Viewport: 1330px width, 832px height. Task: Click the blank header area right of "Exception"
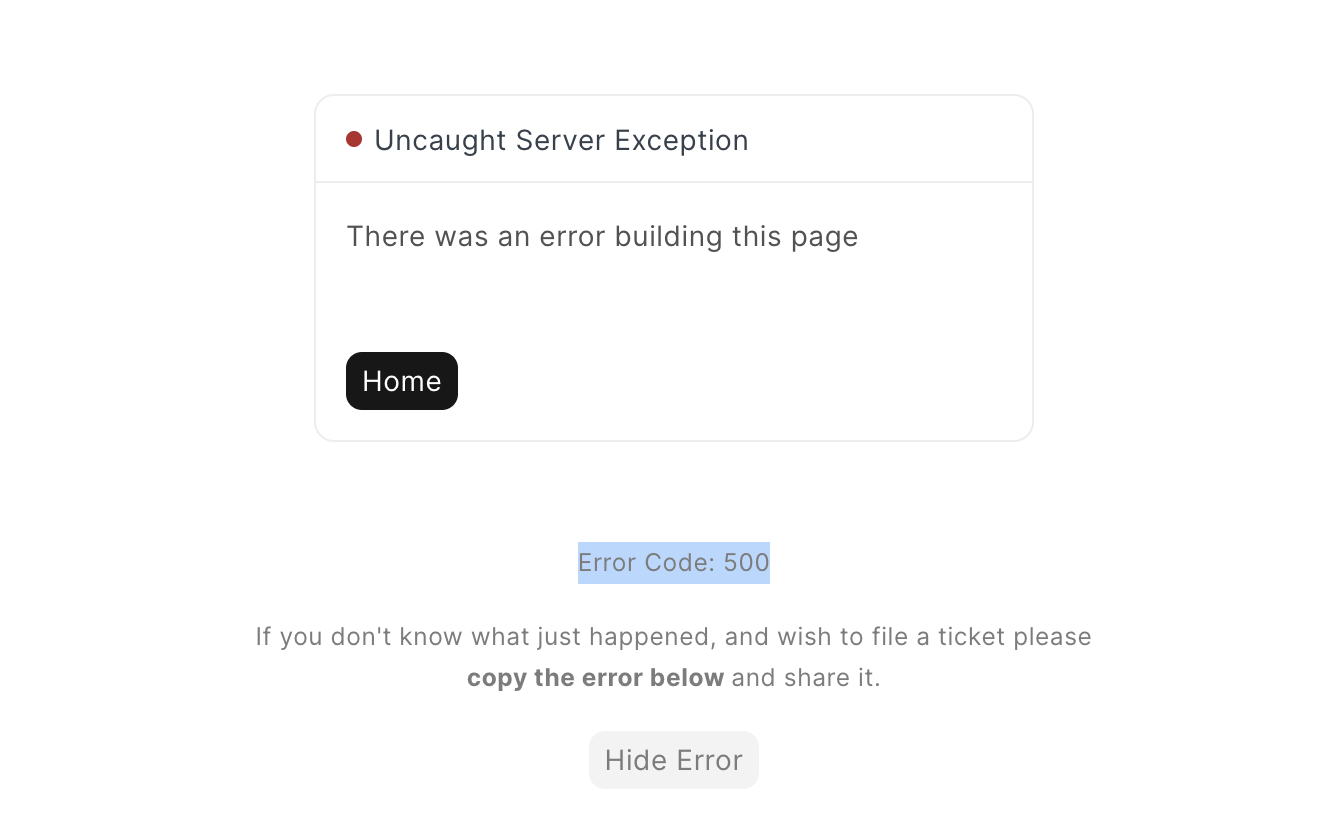pos(890,140)
